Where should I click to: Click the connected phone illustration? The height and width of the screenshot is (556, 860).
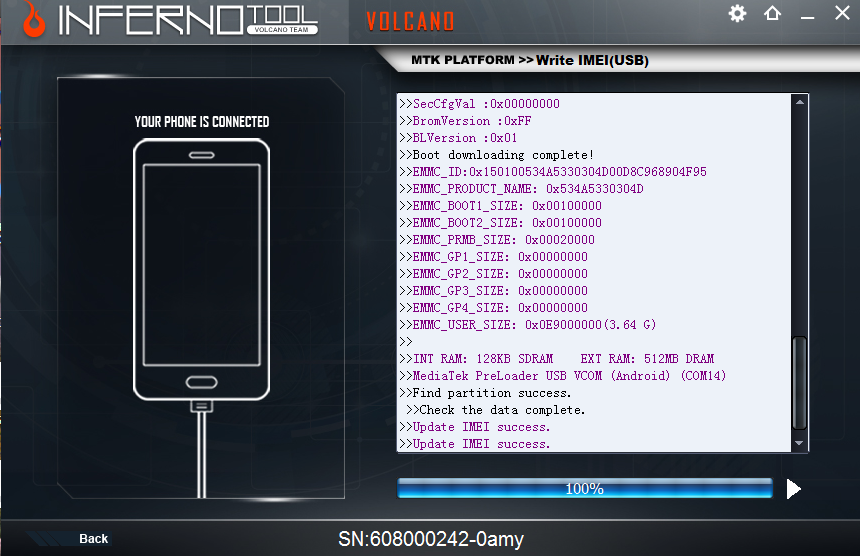(x=201, y=270)
